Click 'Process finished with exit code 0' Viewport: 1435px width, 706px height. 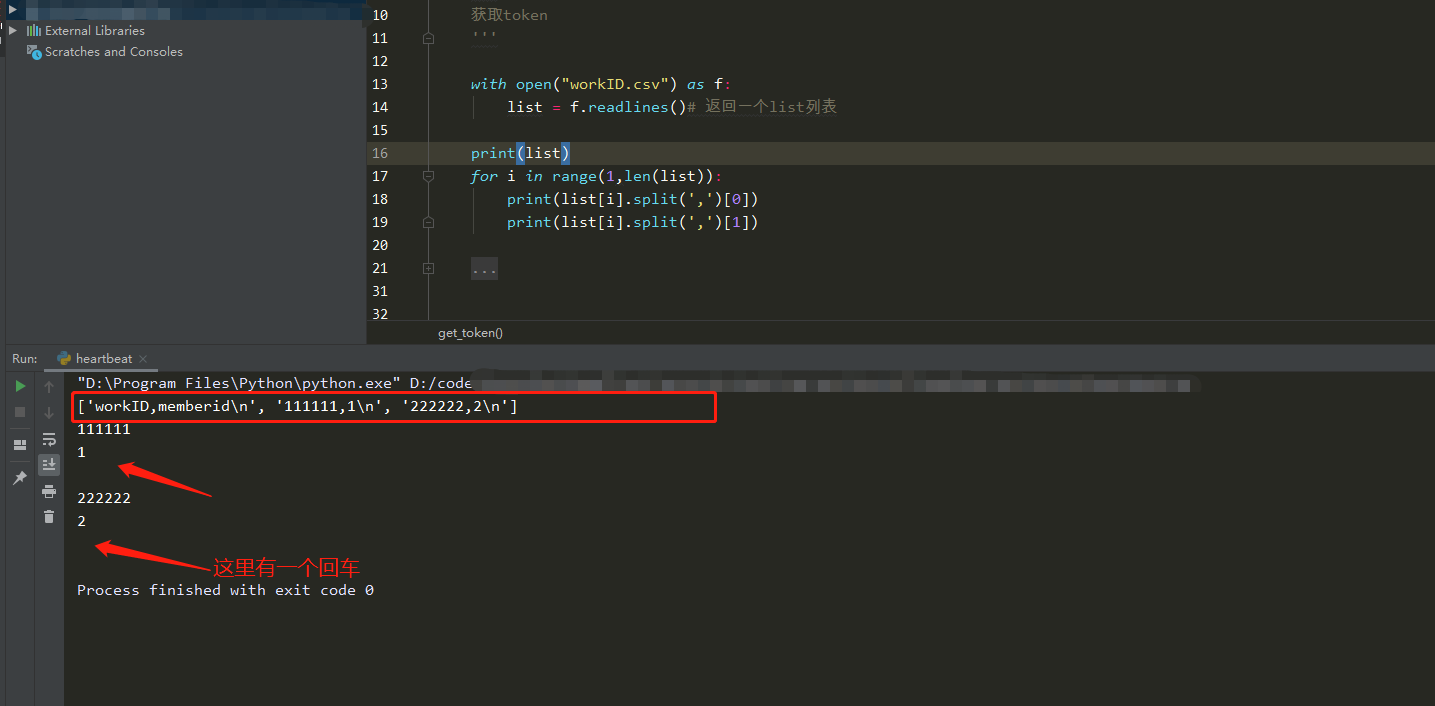coord(225,590)
